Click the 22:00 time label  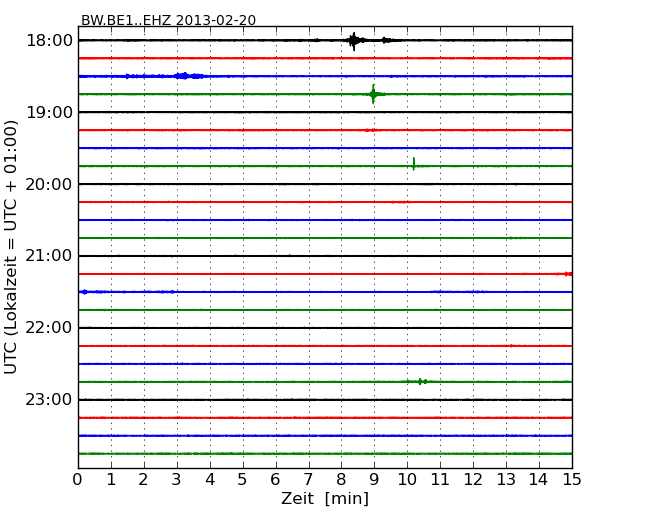[x=49, y=328]
